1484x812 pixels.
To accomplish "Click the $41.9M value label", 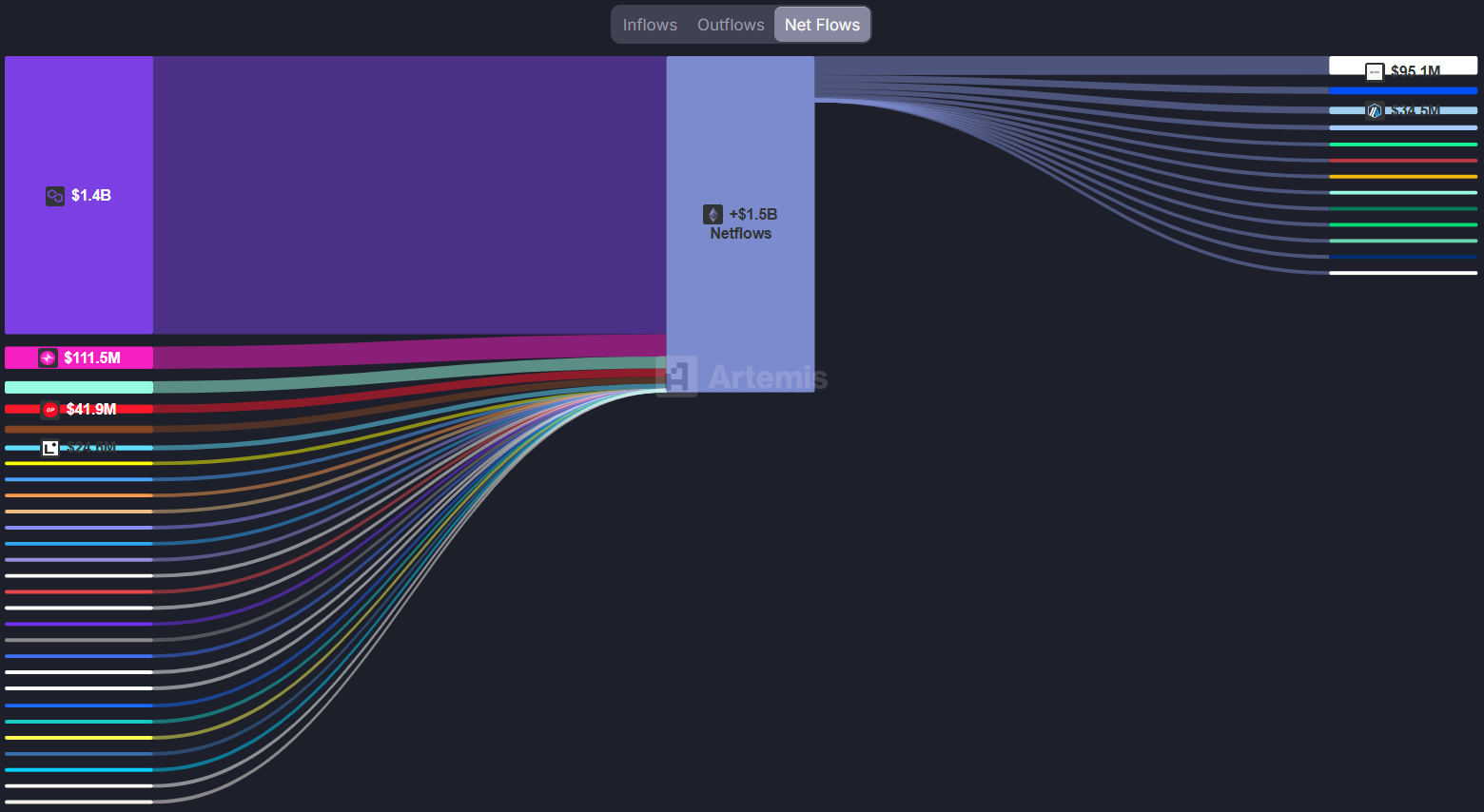I will click(91, 409).
